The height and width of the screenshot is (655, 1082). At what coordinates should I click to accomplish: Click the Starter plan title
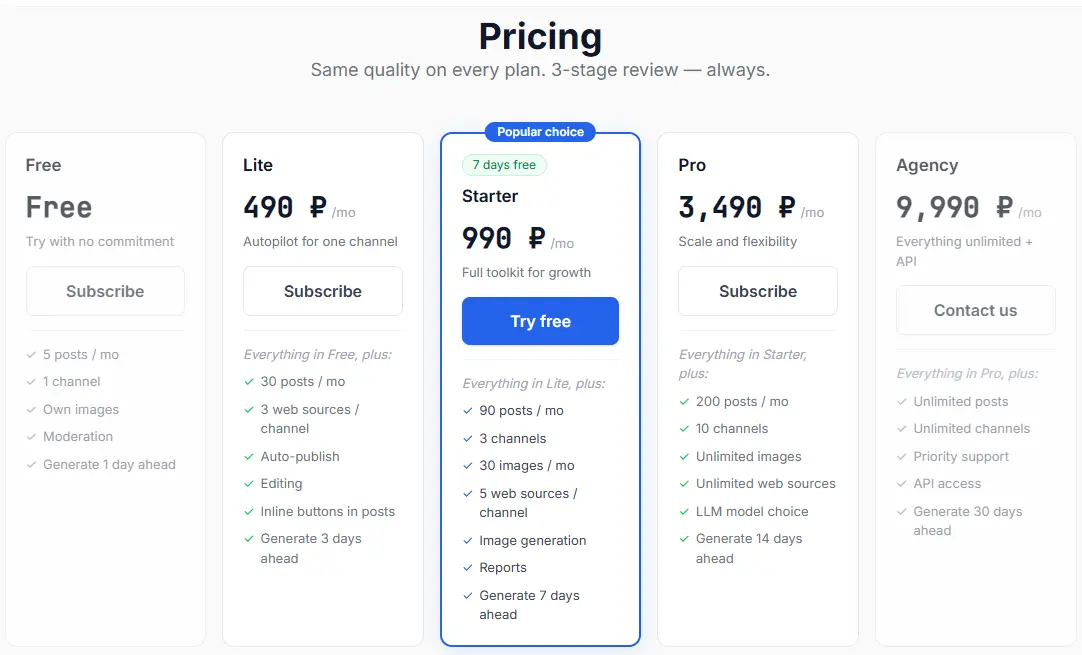point(490,196)
